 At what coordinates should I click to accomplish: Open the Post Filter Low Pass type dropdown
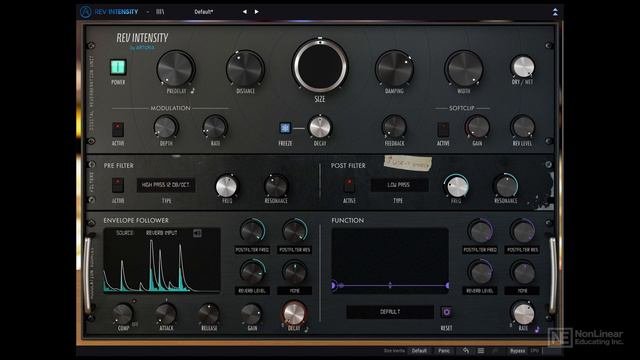[399, 185]
